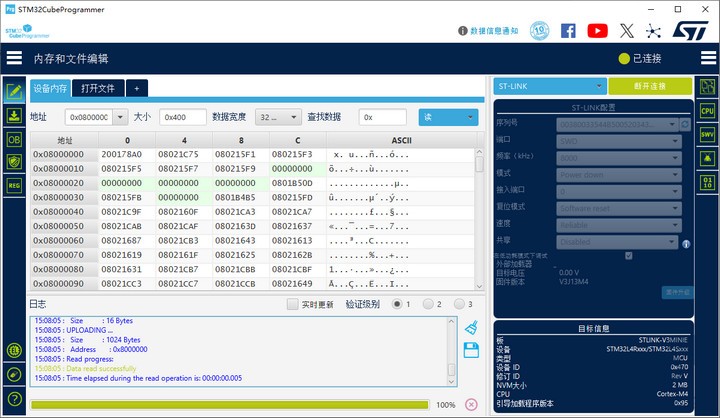
Task: Open Erasing & Programming download icon
Action: pyautogui.click(x=14, y=115)
